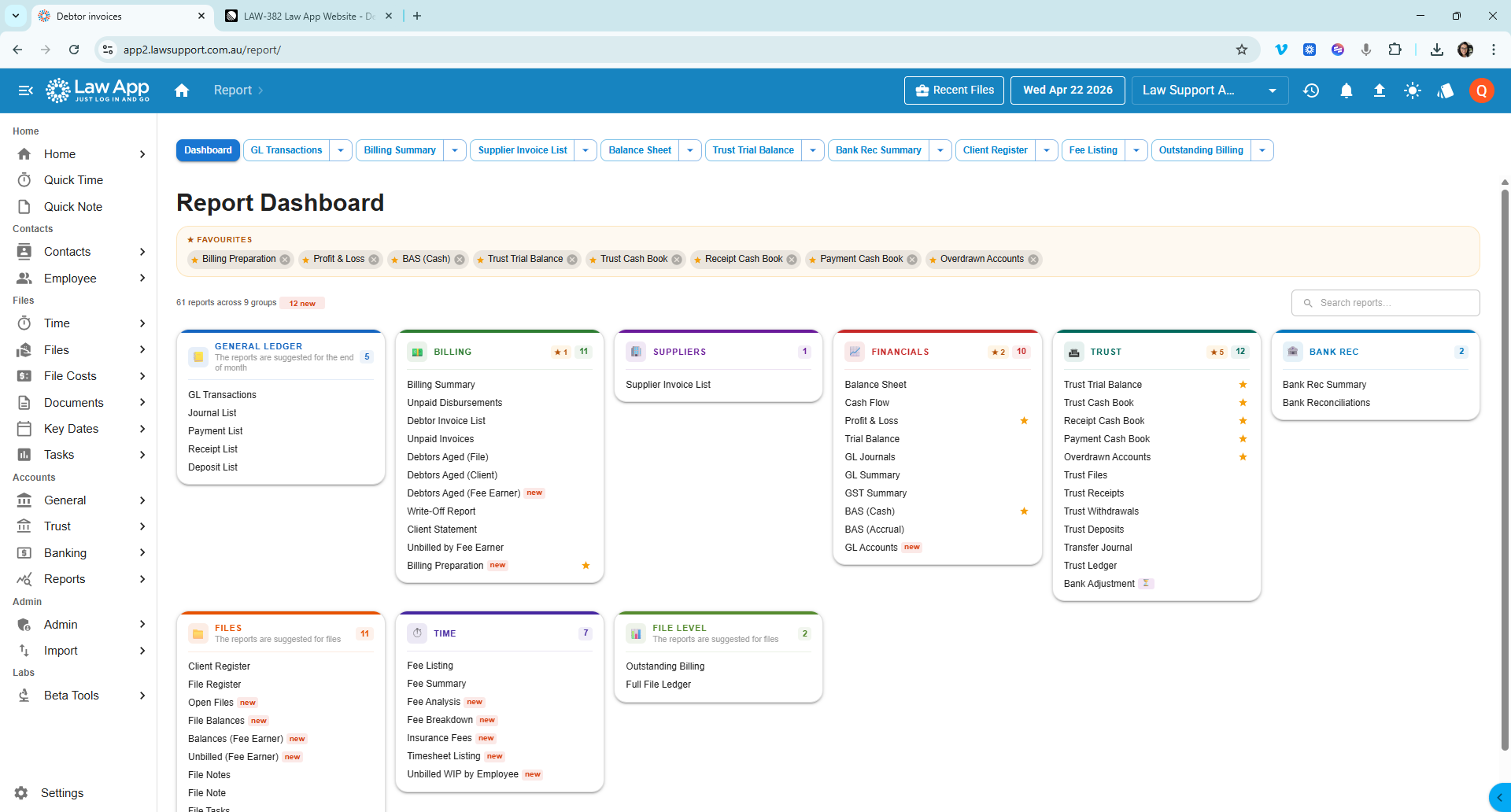Toggle favourite star on Trust Trial Balance row
The height and width of the screenshot is (812, 1511).
click(1243, 385)
